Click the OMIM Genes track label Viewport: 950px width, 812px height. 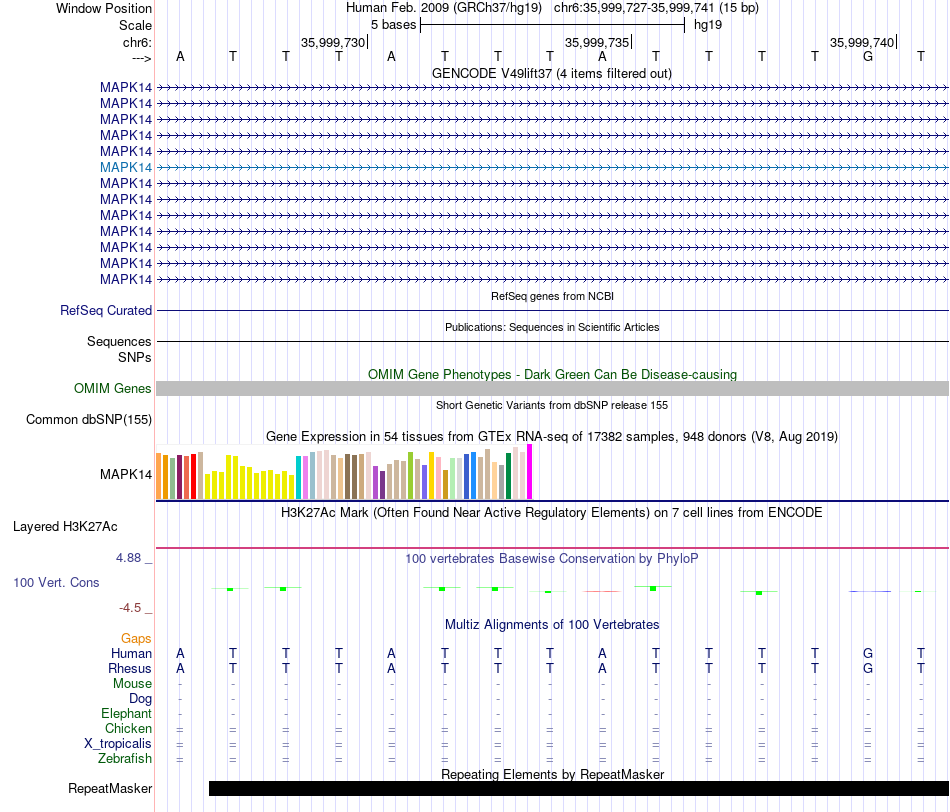coord(113,388)
